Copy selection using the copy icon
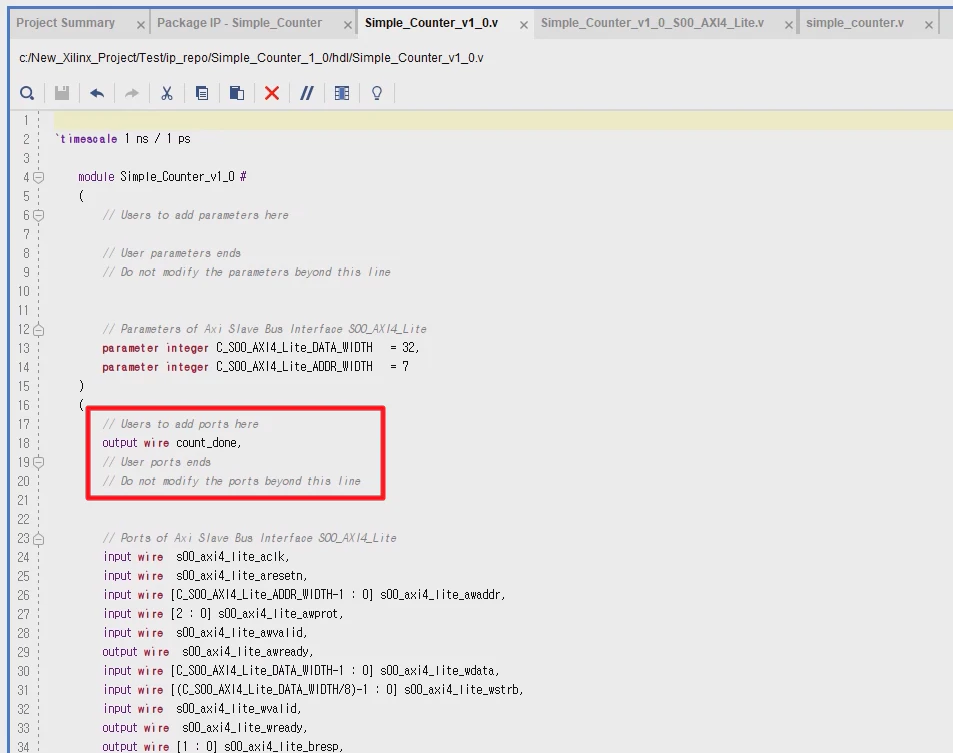The height and width of the screenshot is (753, 953). coord(202,93)
